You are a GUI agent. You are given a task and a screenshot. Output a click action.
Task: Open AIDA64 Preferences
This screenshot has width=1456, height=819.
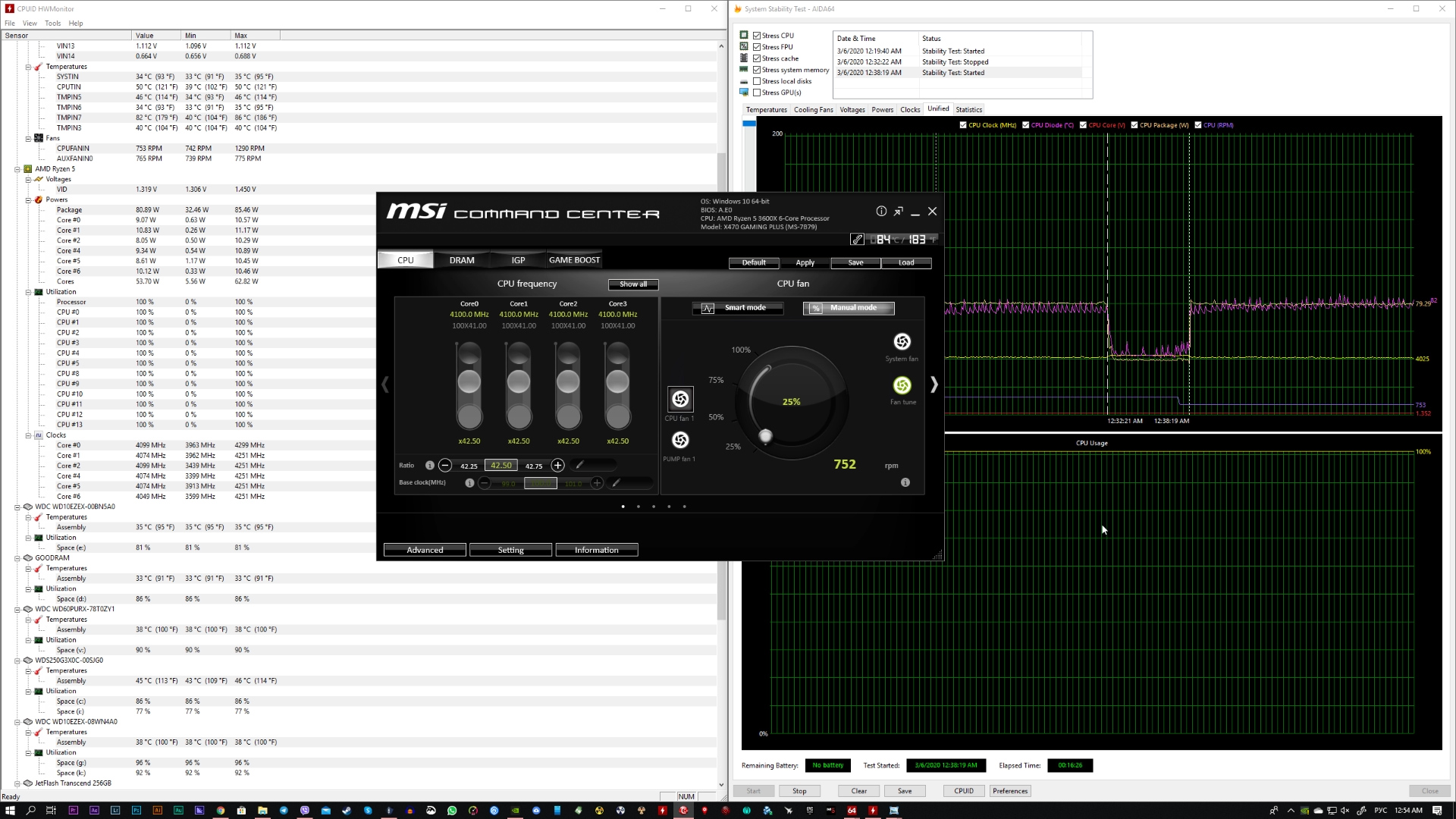1010,791
